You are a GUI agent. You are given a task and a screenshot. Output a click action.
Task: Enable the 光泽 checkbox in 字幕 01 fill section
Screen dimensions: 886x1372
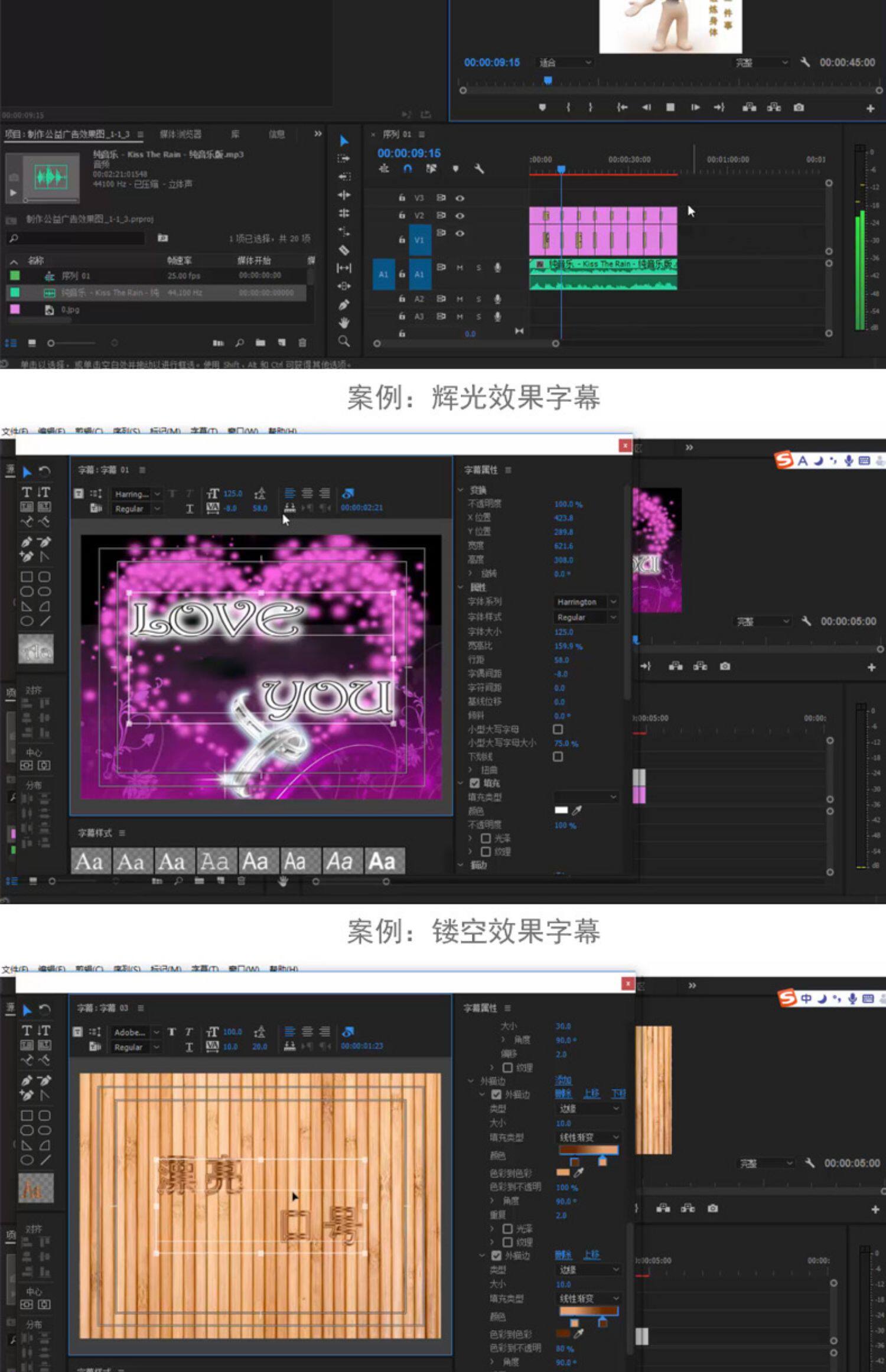[486, 838]
